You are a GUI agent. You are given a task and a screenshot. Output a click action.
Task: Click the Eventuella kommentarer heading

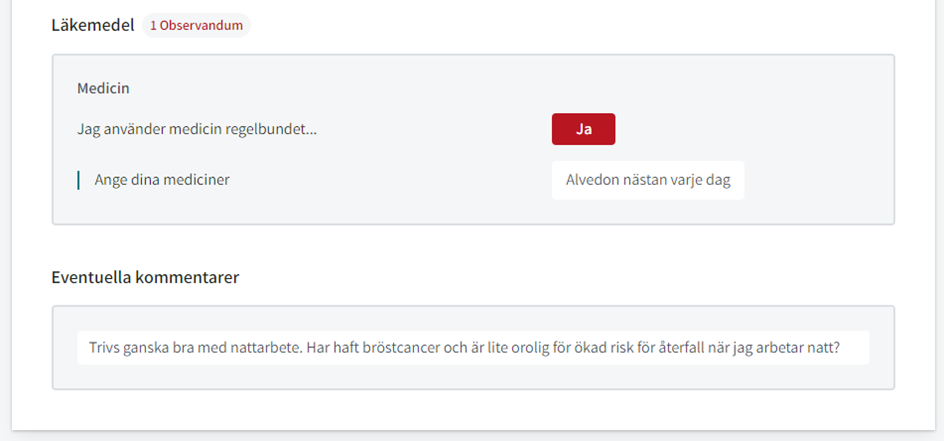145,277
